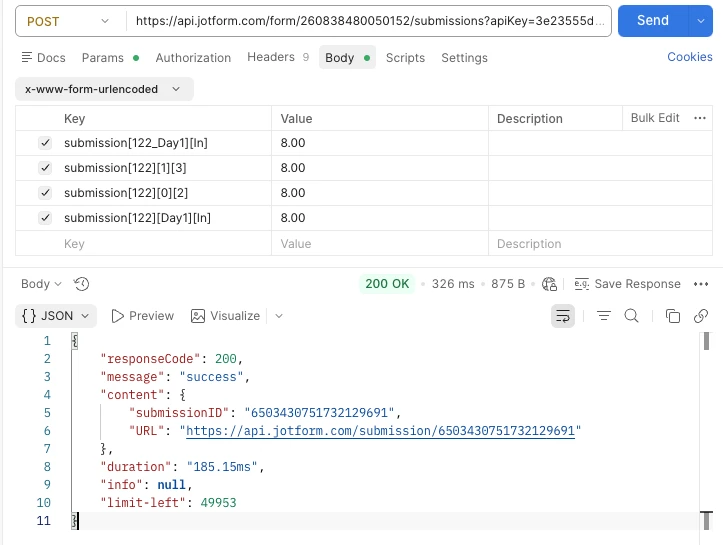
Task: Open the Cookies link
Action: click(x=689, y=57)
